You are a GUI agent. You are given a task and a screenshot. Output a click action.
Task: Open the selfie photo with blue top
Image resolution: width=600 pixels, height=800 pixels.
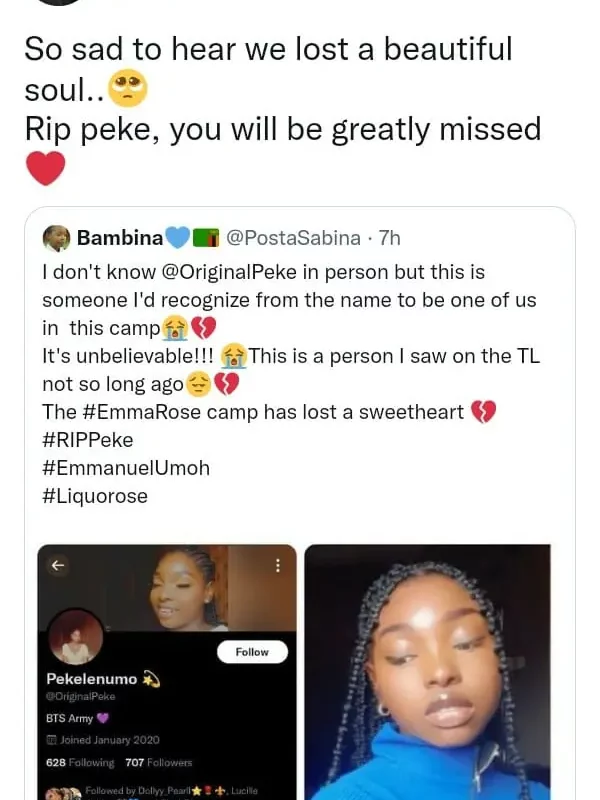pos(428,671)
